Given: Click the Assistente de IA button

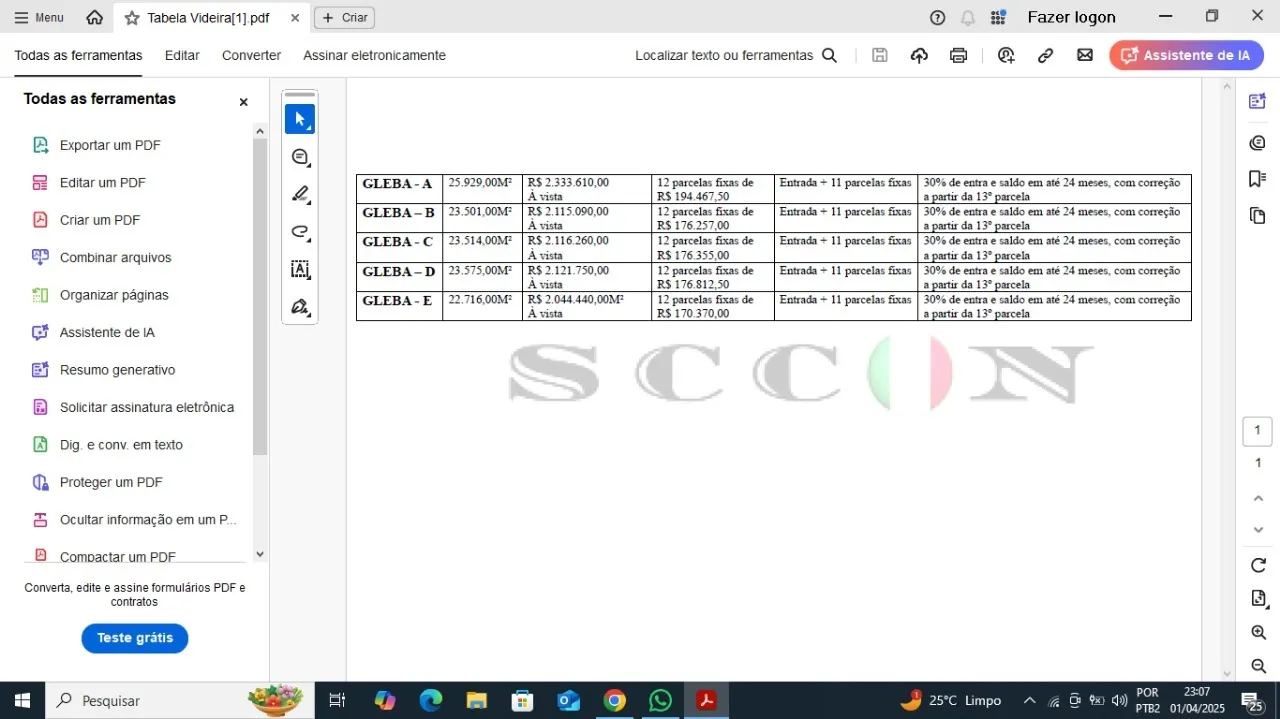Looking at the screenshot, I should [1186, 56].
